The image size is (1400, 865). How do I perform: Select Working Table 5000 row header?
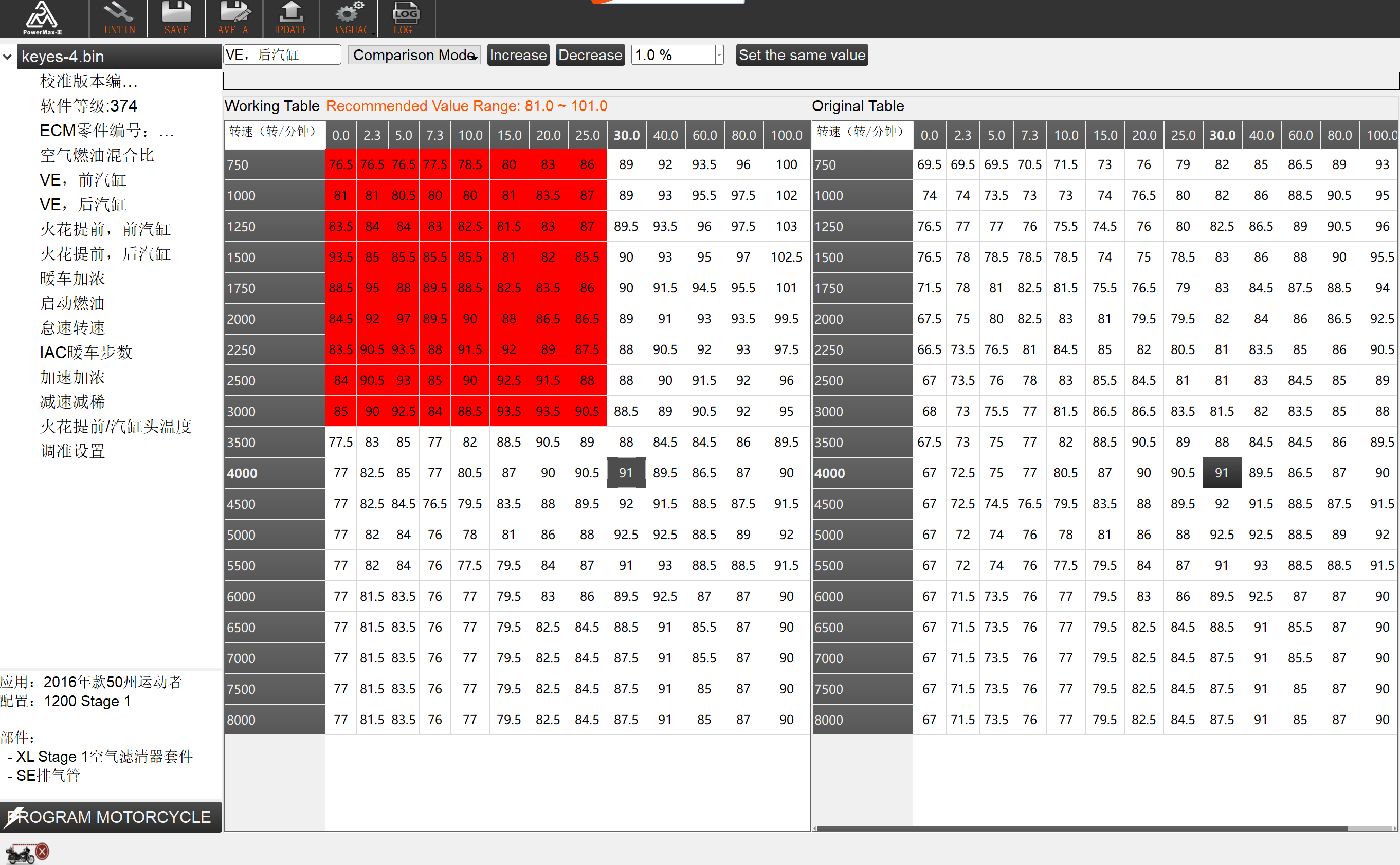[275, 535]
